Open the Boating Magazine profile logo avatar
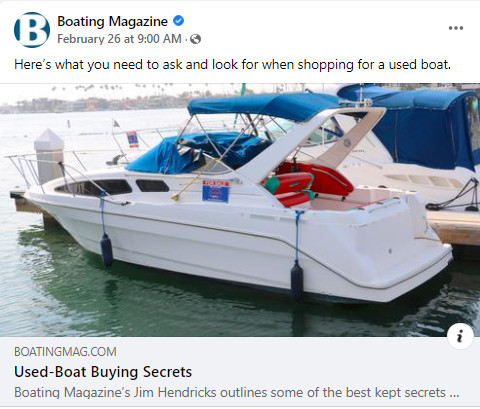This screenshot has height=409, width=480. coord(32,30)
